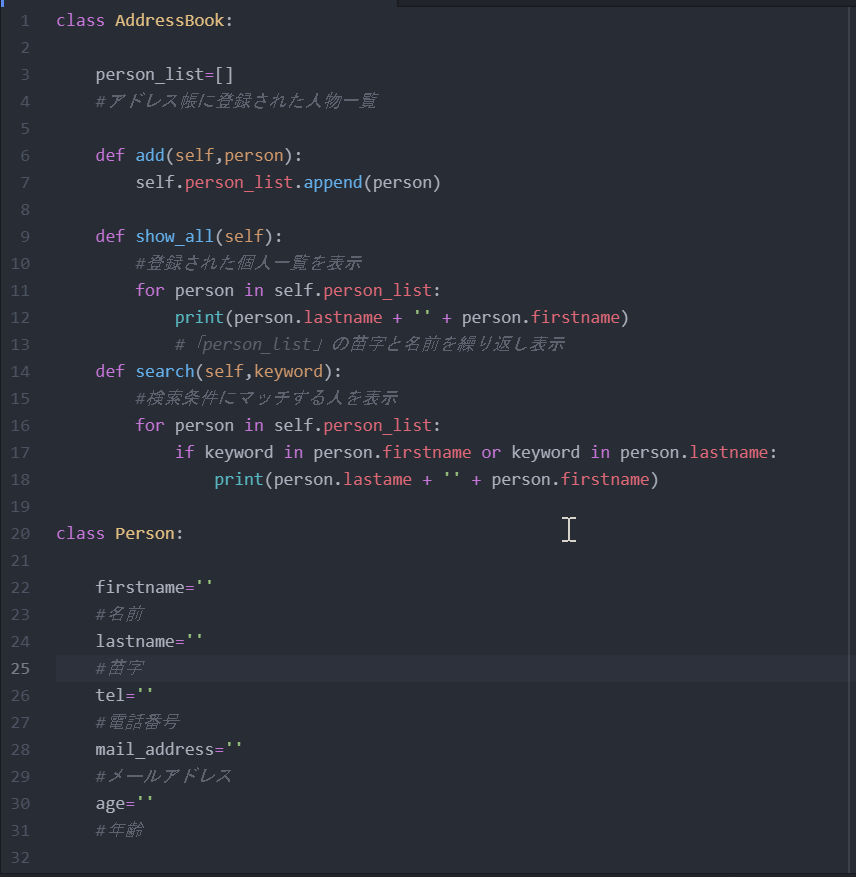856x877 pixels.
Task: Click the comment on line 31
Action: 120,830
